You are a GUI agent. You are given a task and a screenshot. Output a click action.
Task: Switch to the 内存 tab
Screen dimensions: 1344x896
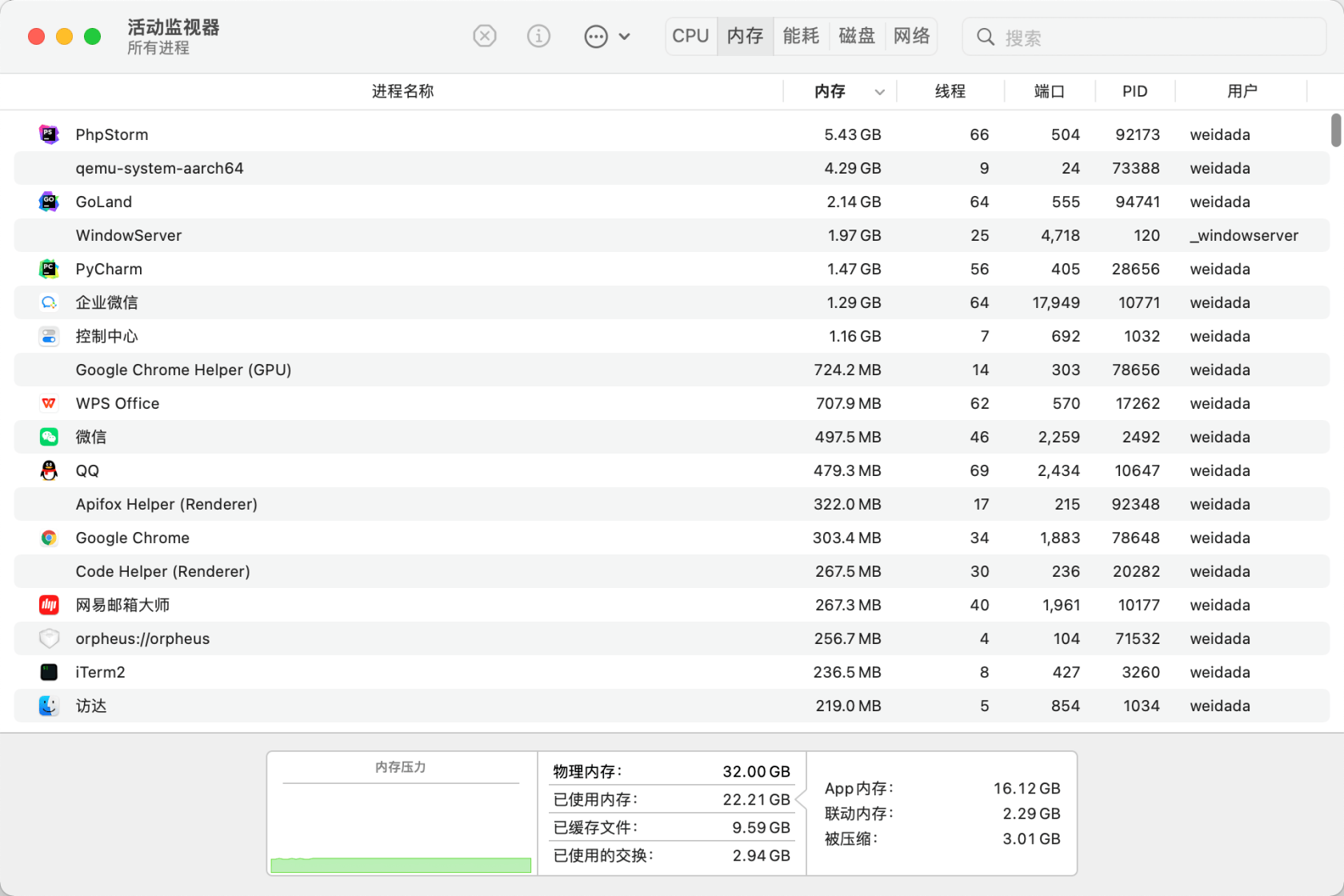[745, 36]
